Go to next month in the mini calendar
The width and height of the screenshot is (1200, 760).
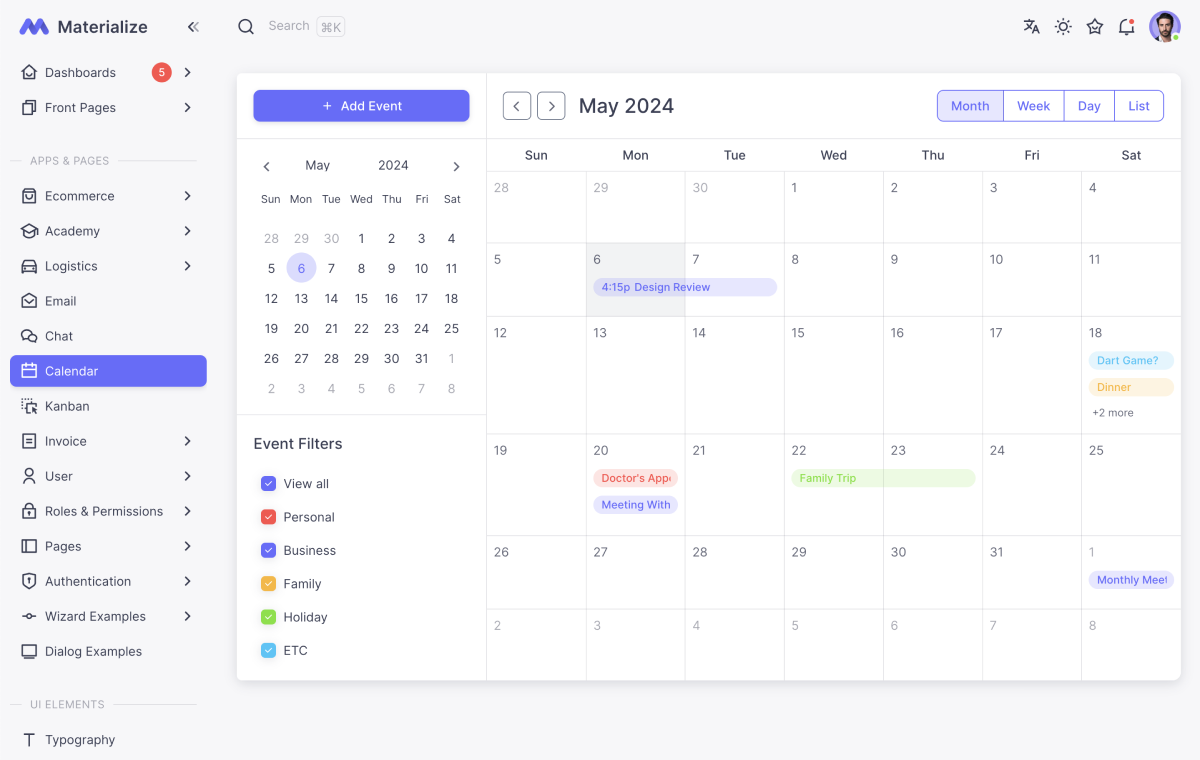tap(456, 166)
